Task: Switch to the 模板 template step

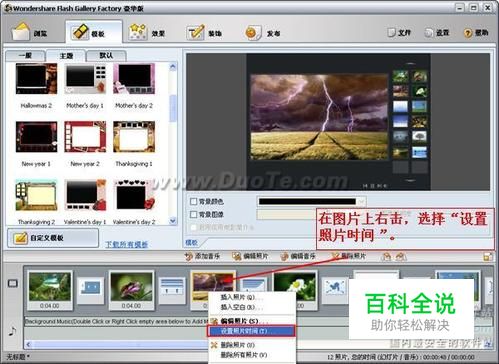Action: tap(94, 33)
